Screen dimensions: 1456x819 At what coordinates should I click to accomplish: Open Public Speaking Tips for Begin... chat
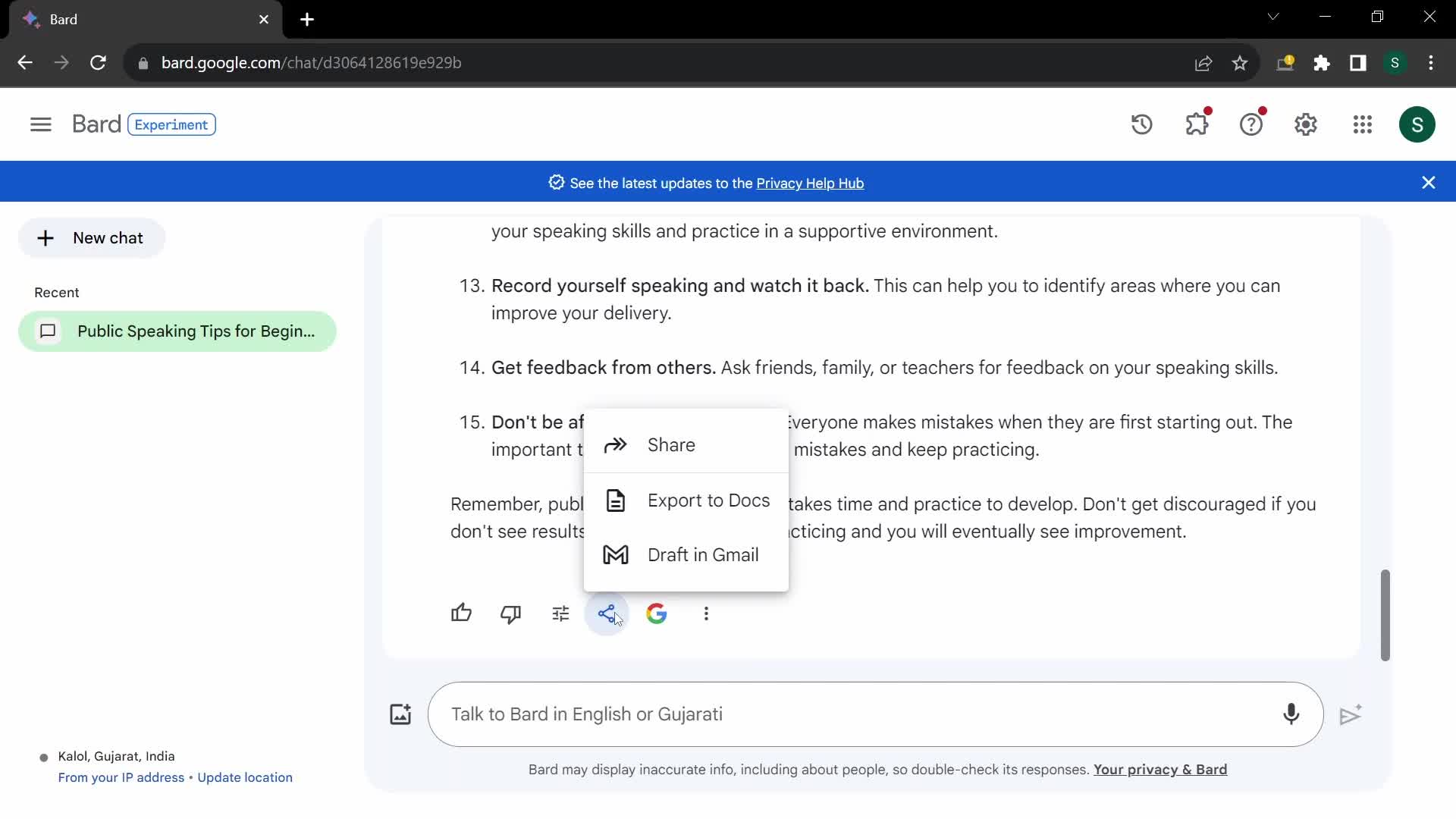(x=177, y=331)
